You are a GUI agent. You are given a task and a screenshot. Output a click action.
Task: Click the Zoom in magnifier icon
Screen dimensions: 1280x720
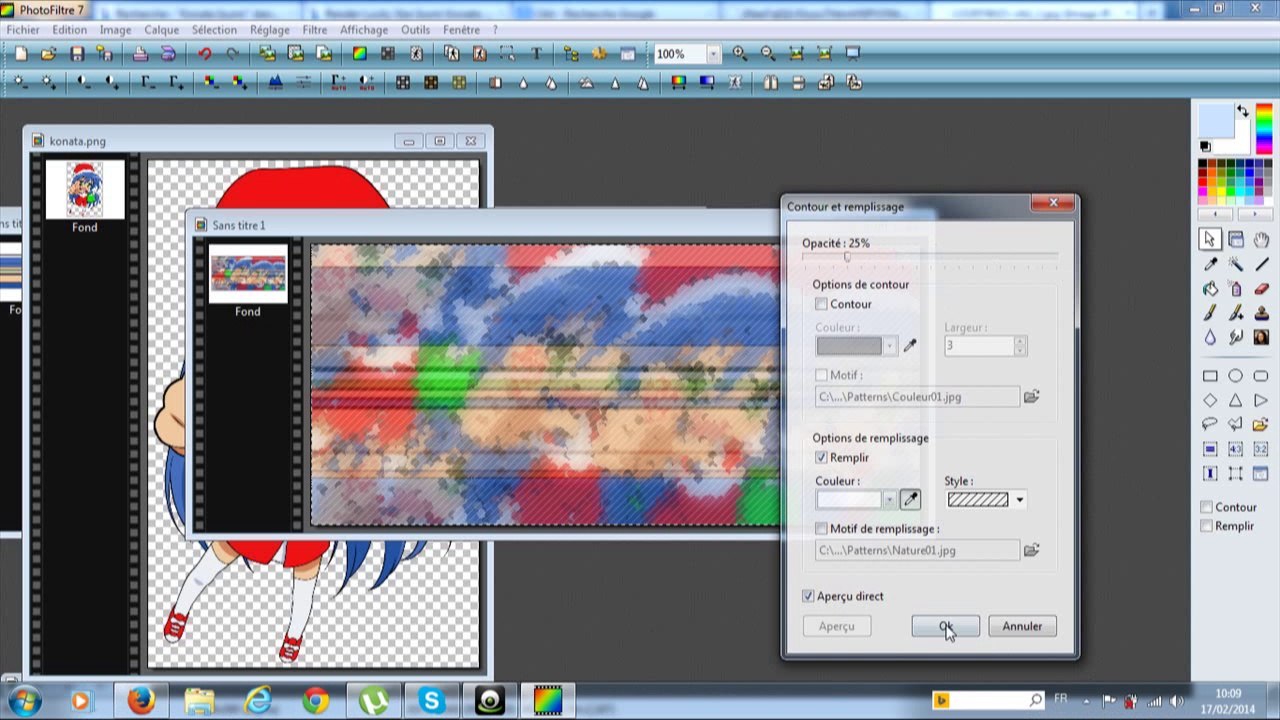pos(740,54)
